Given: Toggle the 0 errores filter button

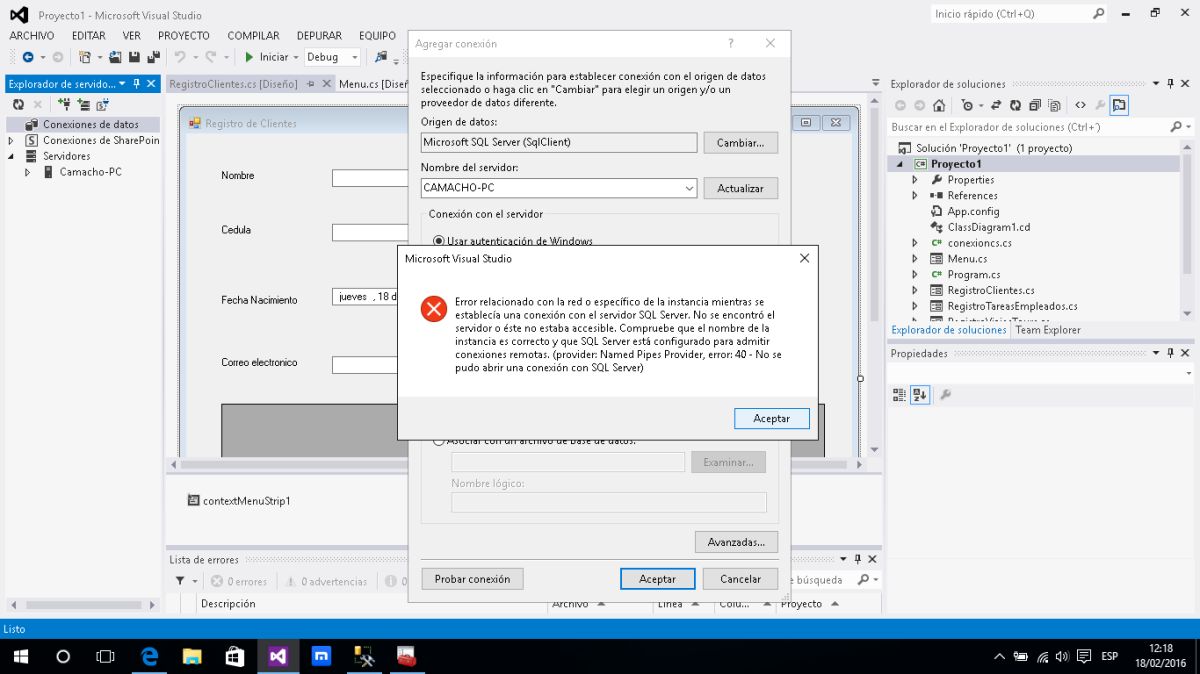Looking at the screenshot, I should point(238,581).
